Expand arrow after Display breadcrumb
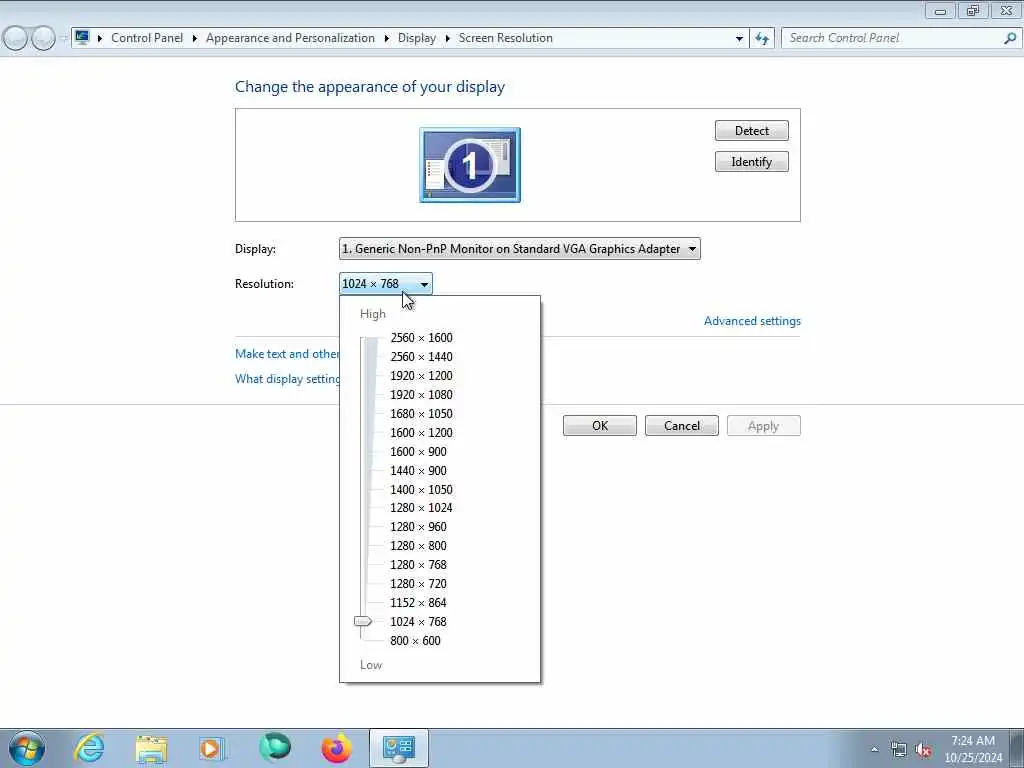 pyautogui.click(x=447, y=39)
